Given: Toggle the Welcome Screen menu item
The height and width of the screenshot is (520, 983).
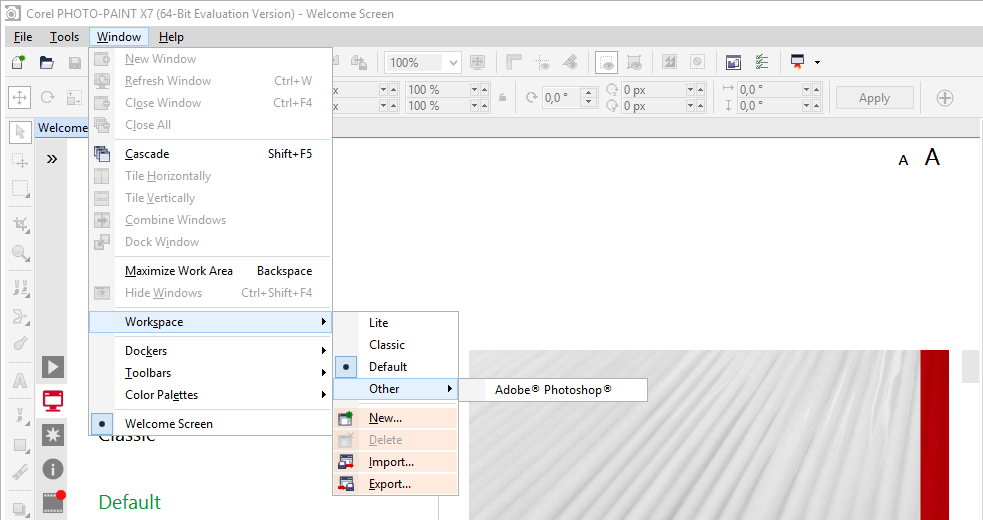Looking at the screenshot, I should coord(210,424).
